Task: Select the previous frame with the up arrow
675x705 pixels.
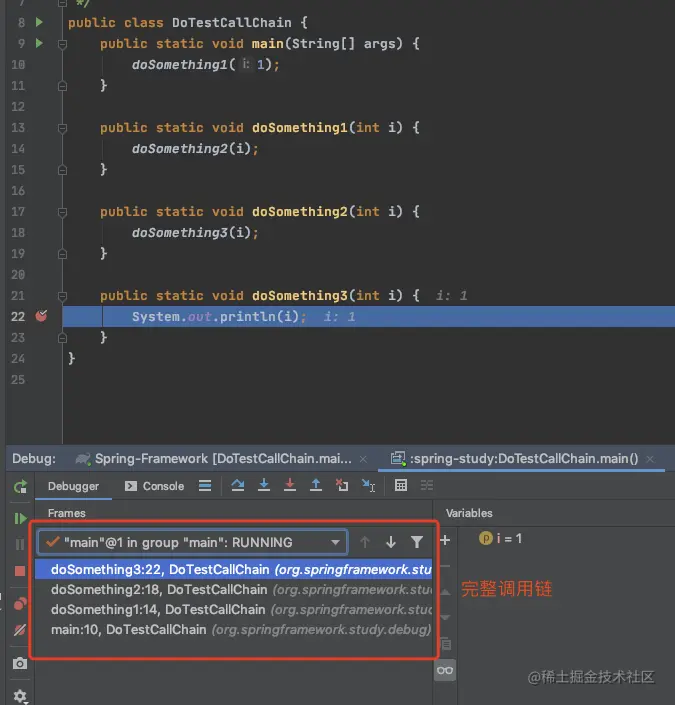Action: [365, 542]
